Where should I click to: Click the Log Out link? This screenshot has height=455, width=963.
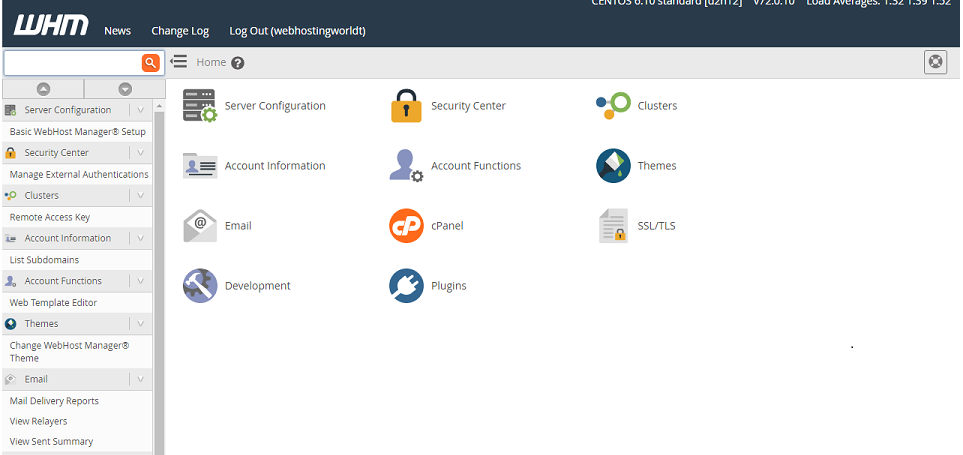297,31
